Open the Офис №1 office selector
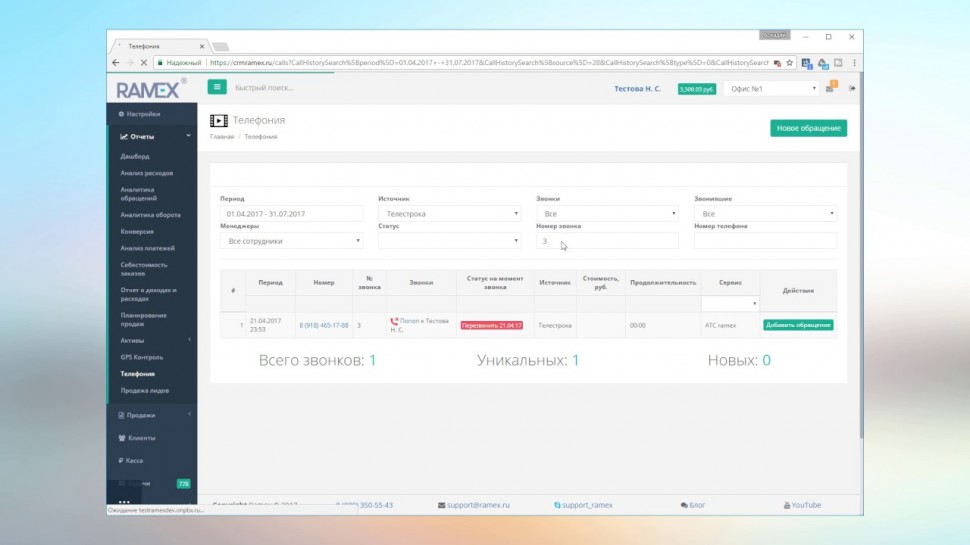 pyautogui.click(x=772, y=88)
